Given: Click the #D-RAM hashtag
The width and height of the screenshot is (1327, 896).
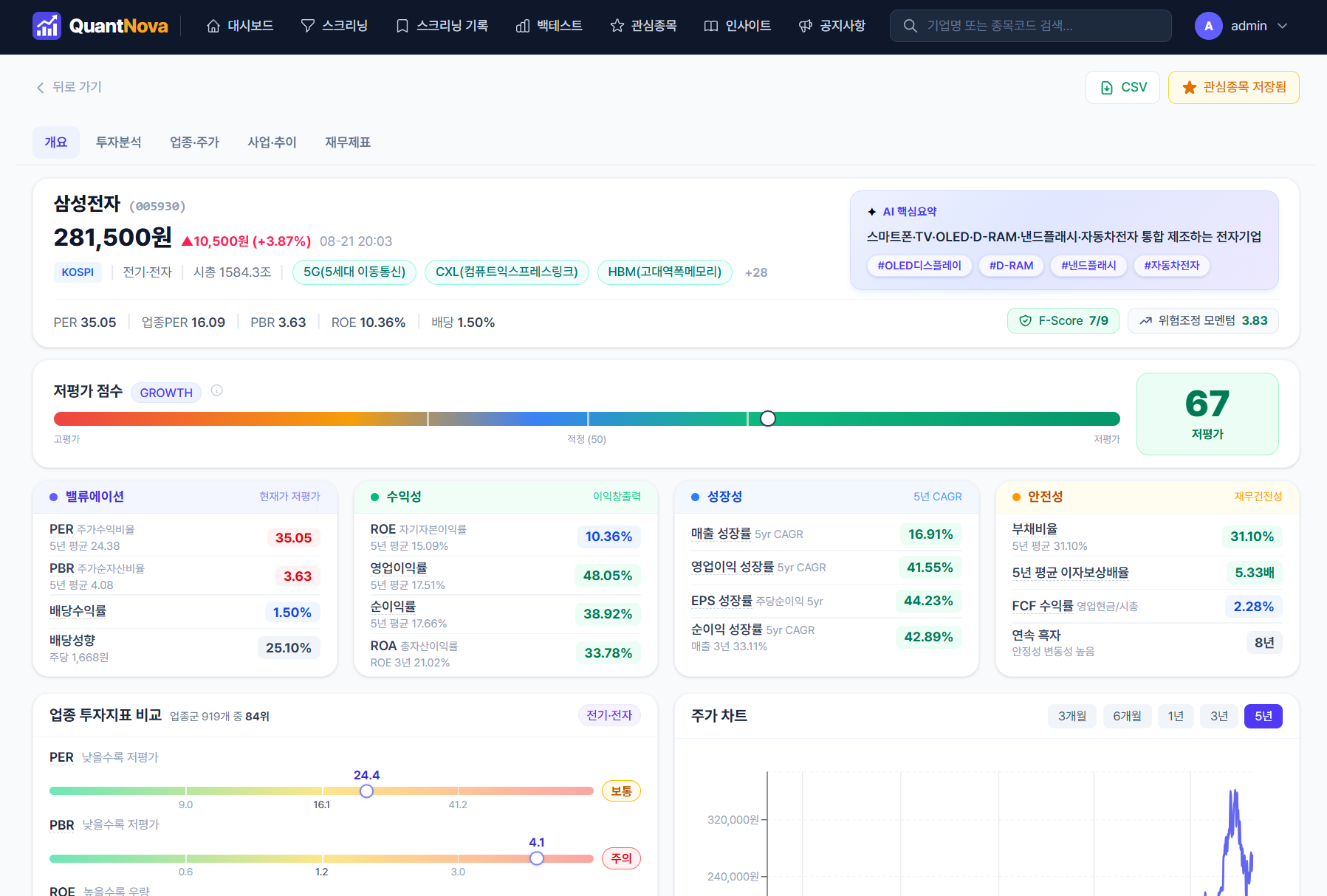Looking at the screenshot, I should click(1011, 266).
